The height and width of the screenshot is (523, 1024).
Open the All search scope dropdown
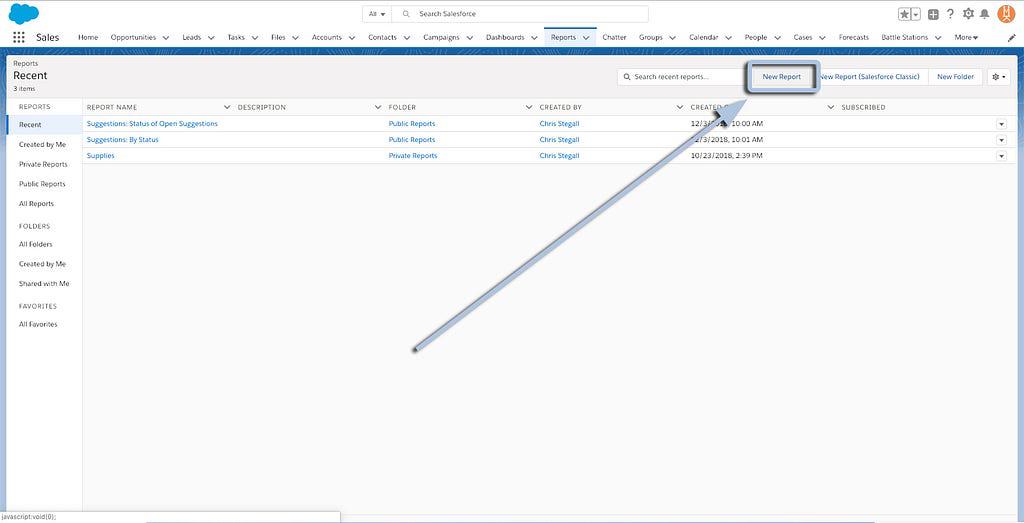click(x=377, y=14)
